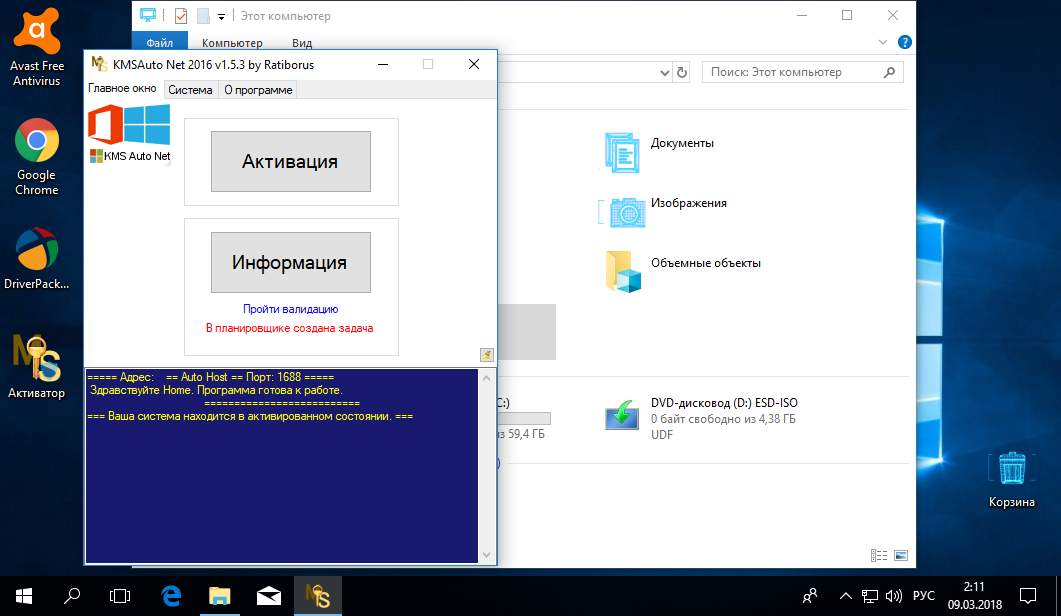The image size is (1061, 616).
Task: Open the Файл menu in Explorer
Action: pyautogui.click(x=160, y=43)
